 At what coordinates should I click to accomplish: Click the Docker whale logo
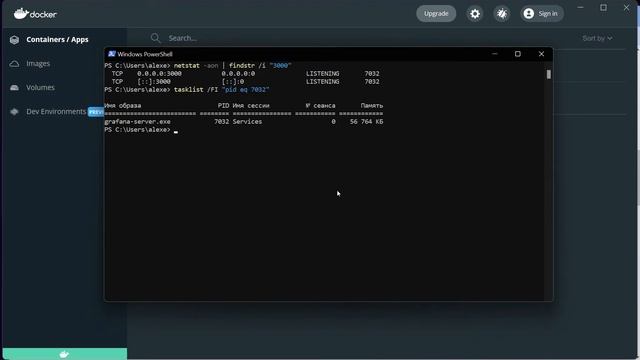point(35,13)
